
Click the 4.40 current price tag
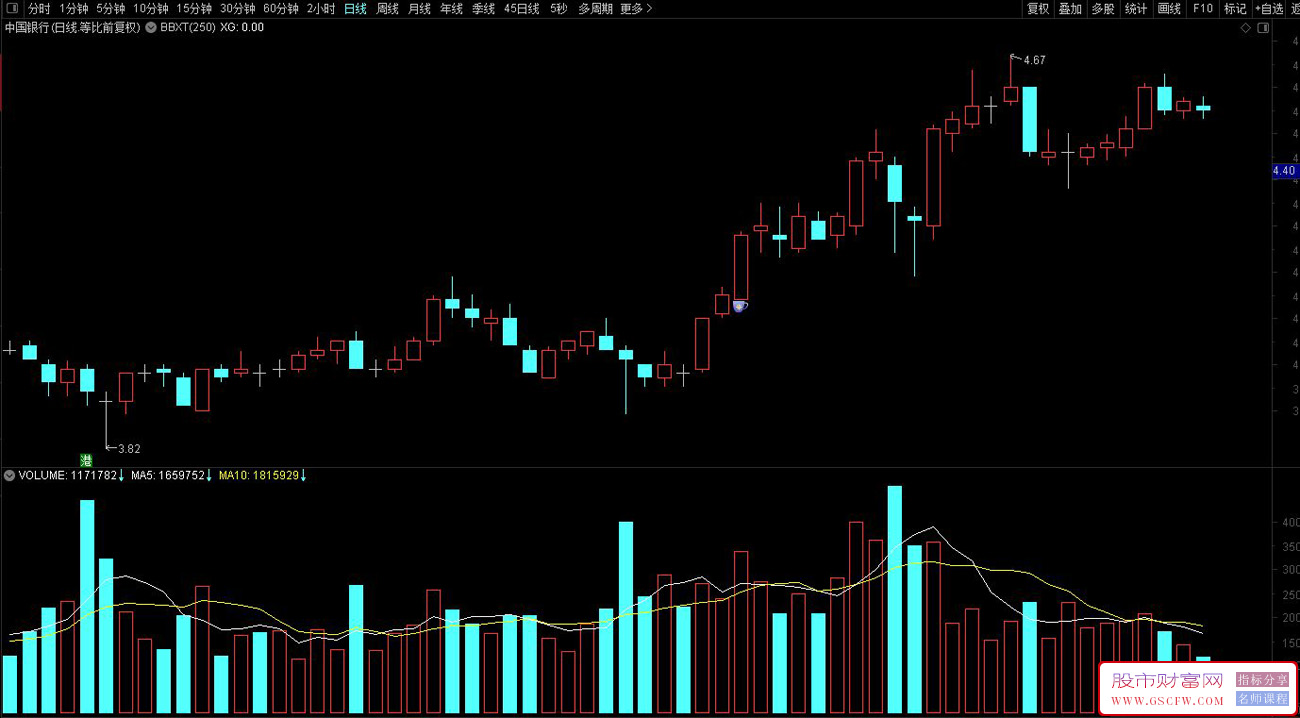1284,171
